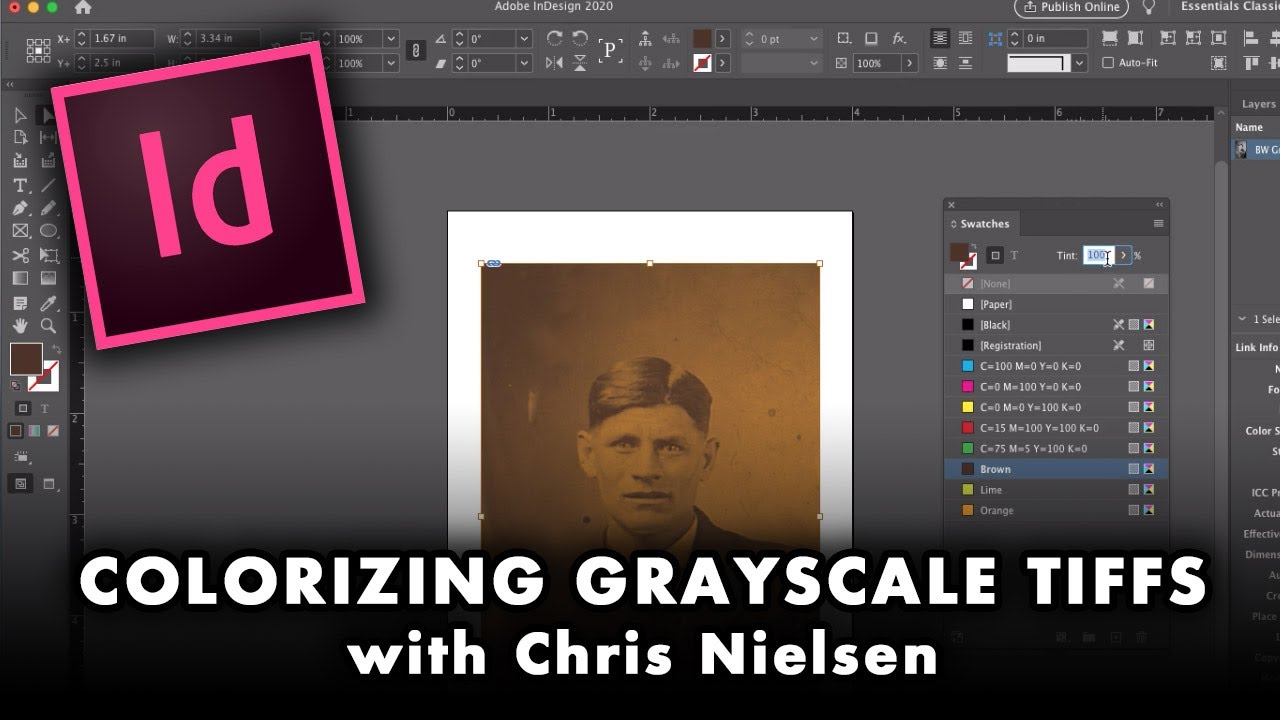Screen dimensions: 1280x720
Task: Open the Swatches panel menu
Action: click(1158, 223)
